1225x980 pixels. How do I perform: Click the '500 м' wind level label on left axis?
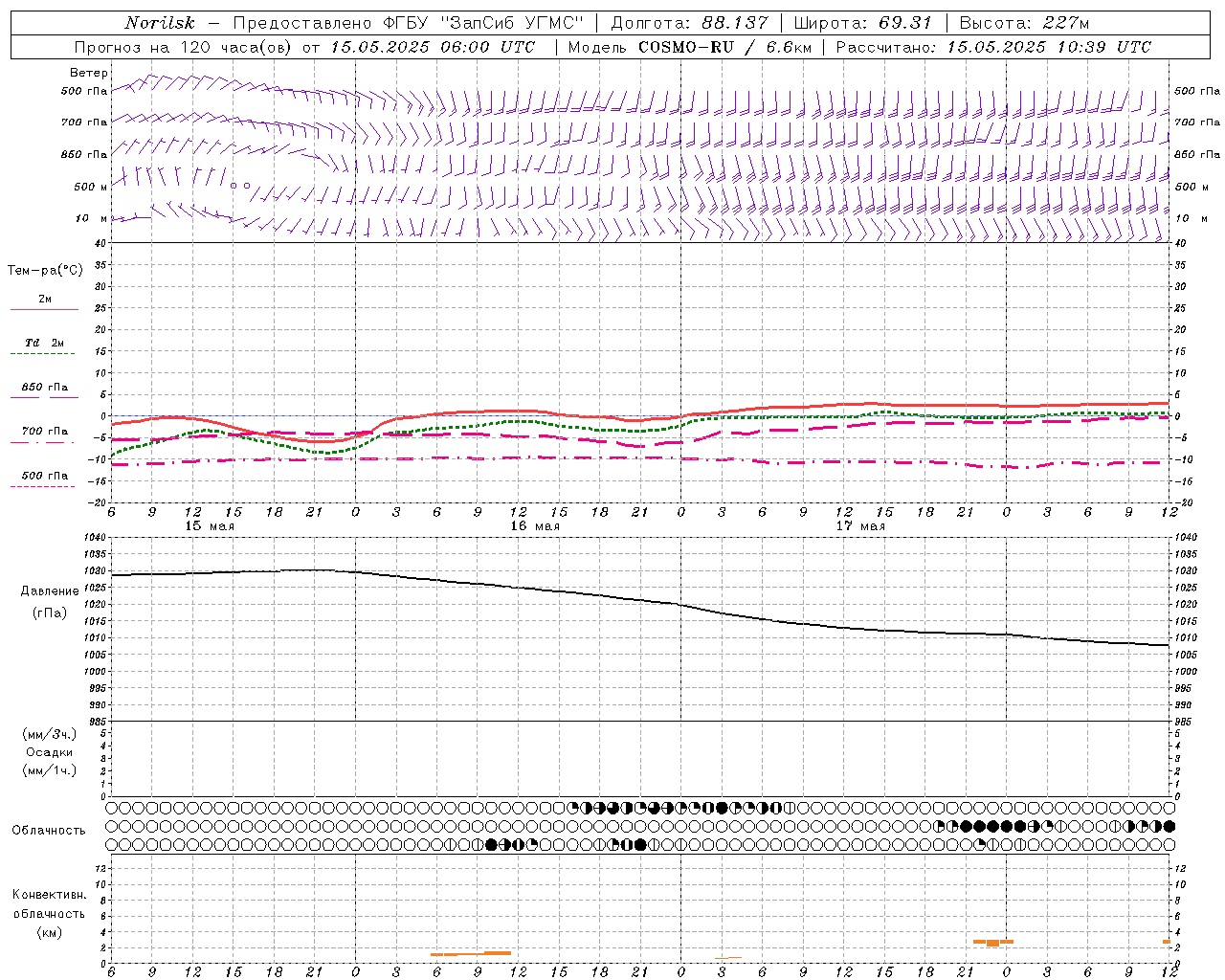click(91, 187)
